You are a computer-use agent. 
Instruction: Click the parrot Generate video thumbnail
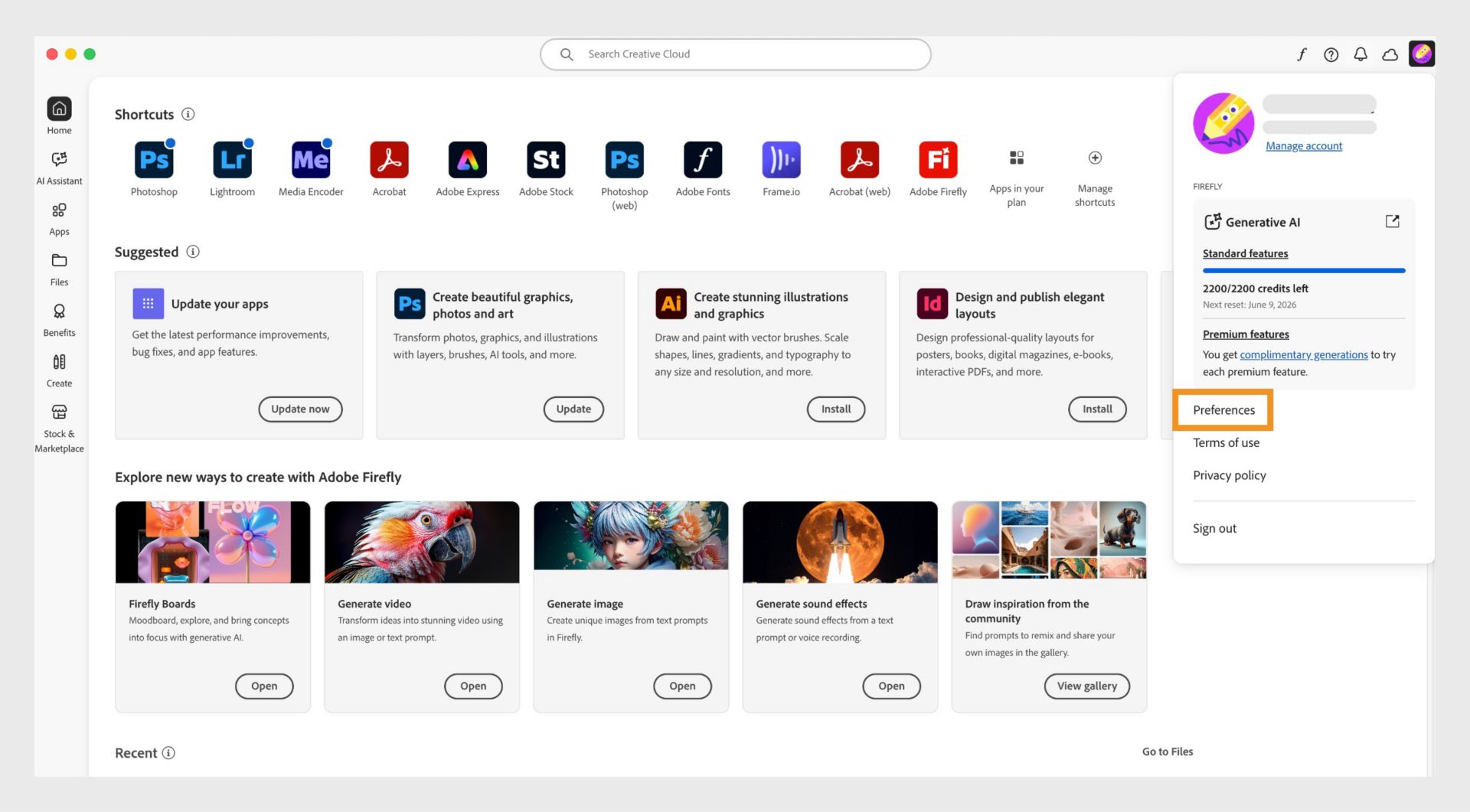coord(422,542)
